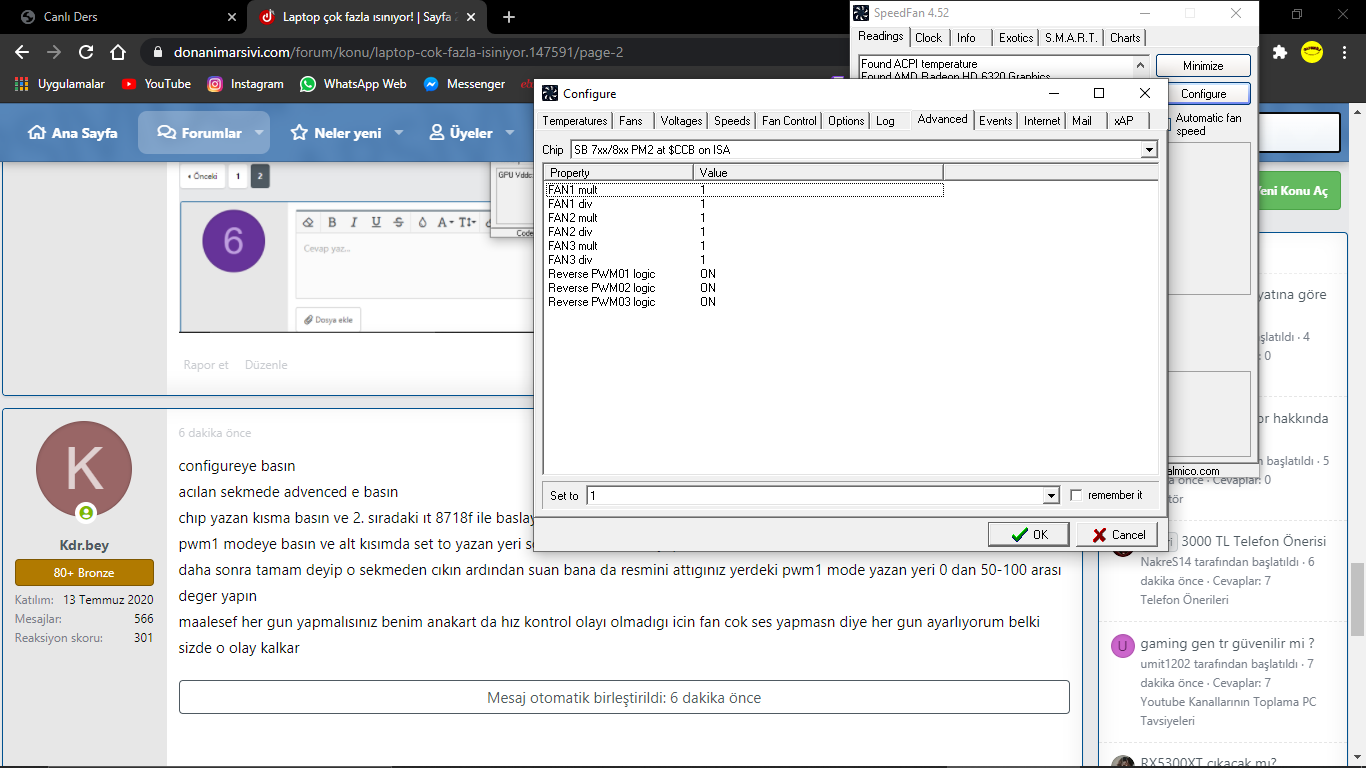Open SpeedFan S.M.A.R.T. tab
This screenshot has height=768, width=1366.
coord(1071,38)
